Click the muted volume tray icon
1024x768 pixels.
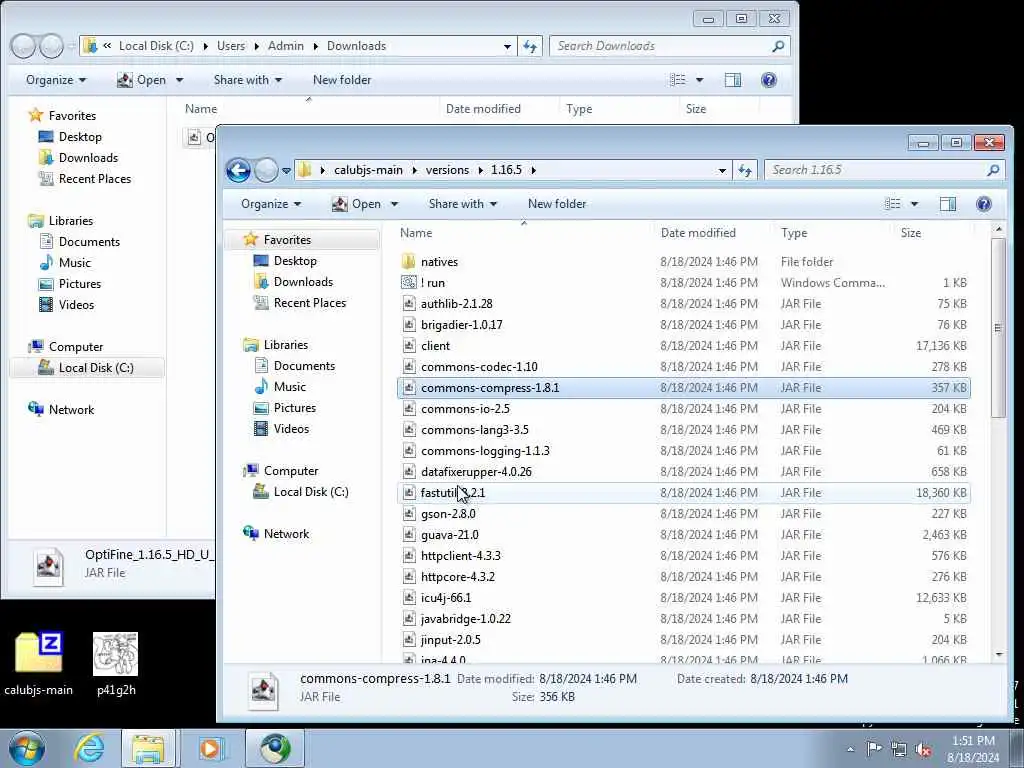[923, 749]
